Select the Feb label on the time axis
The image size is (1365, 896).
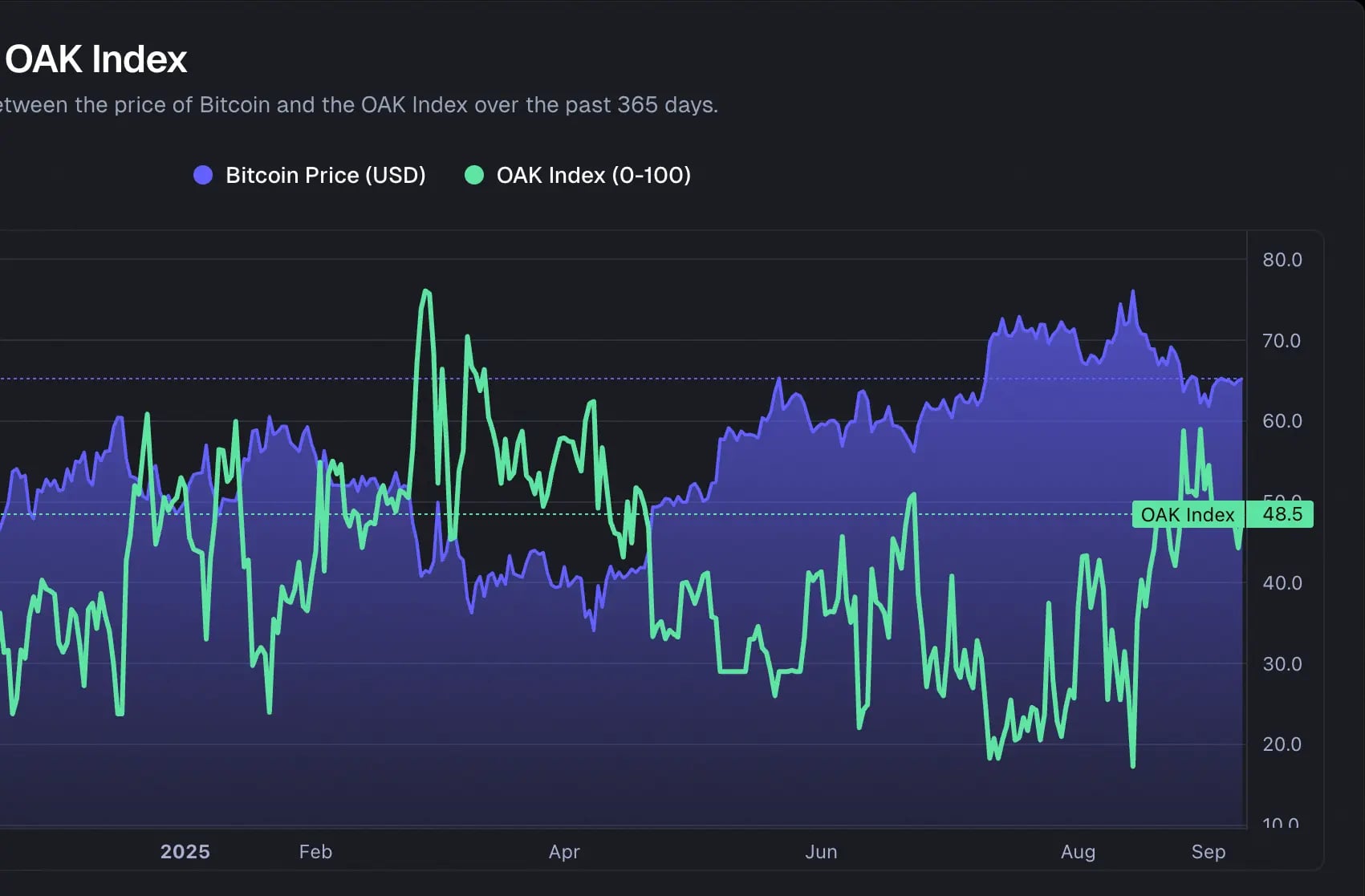click(x=315, y=851)
